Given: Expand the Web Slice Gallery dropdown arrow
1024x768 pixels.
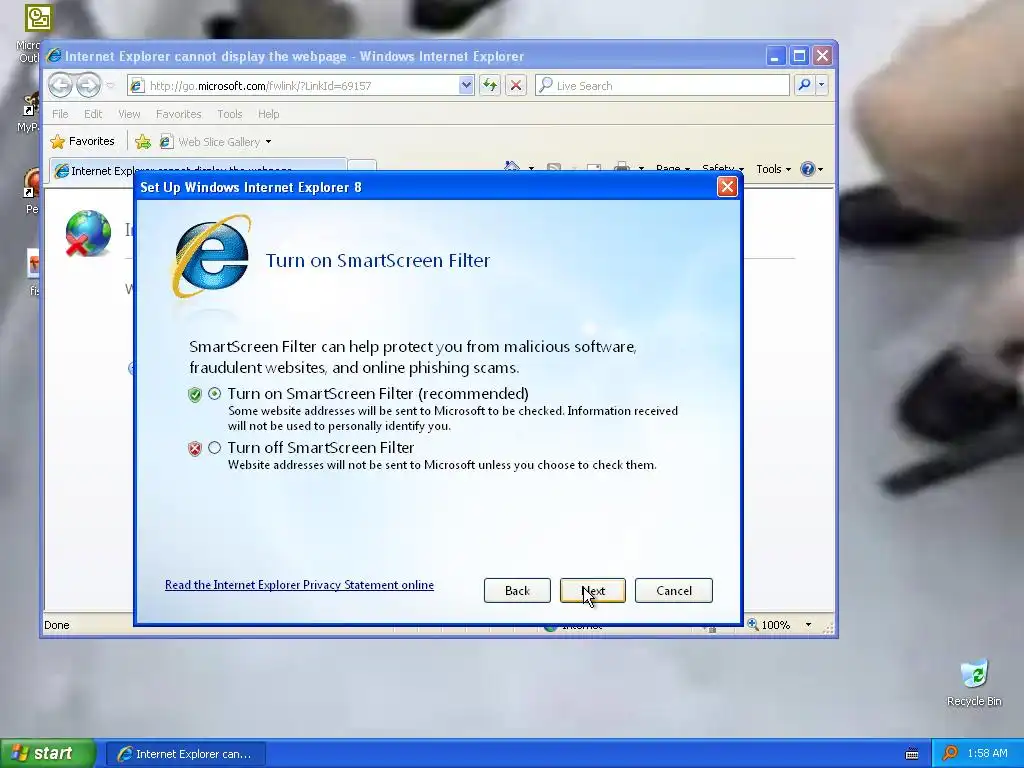Looking at the screenshot, I should [268, 142].
